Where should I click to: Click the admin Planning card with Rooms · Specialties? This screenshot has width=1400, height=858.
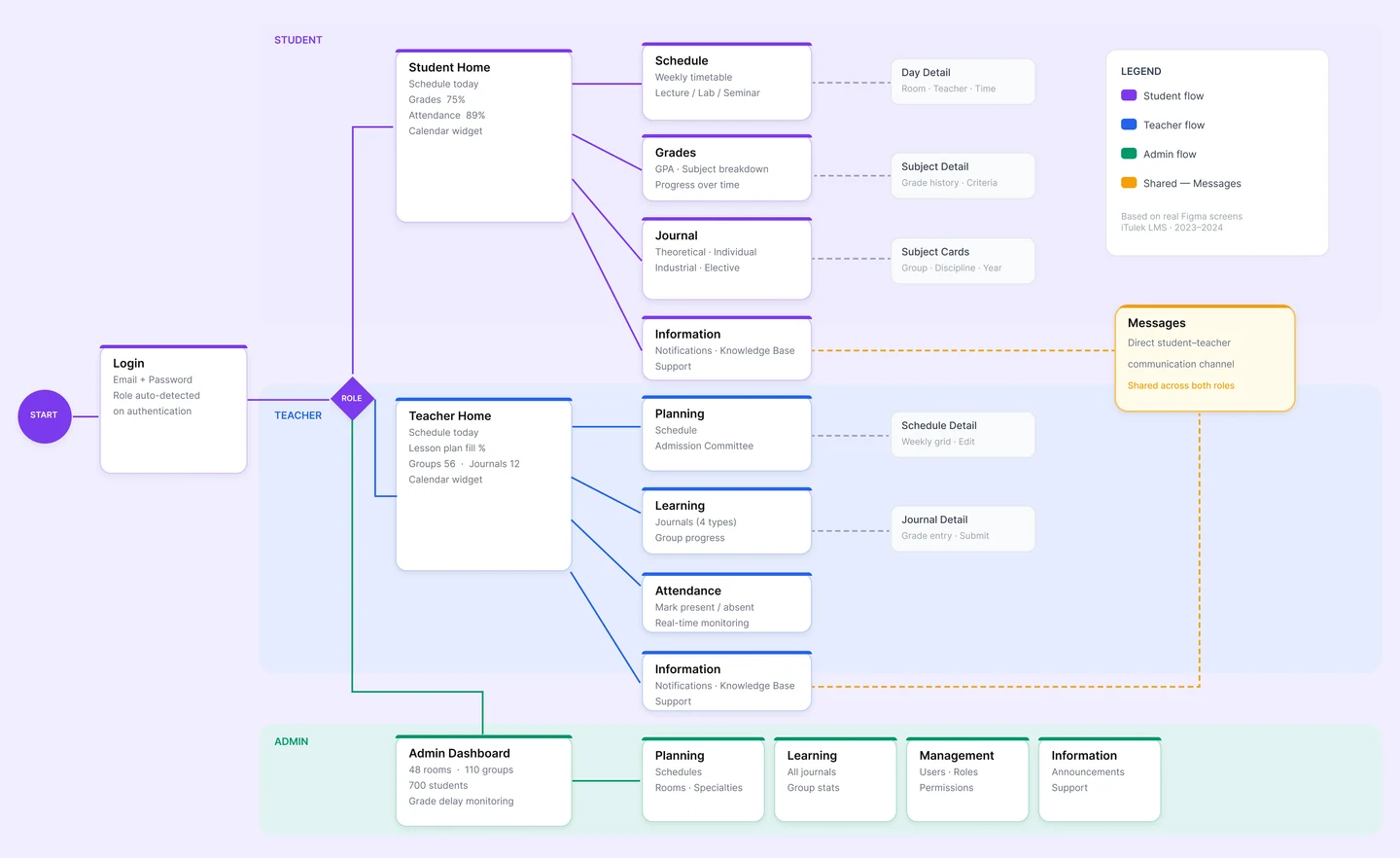tap(703, 779)
